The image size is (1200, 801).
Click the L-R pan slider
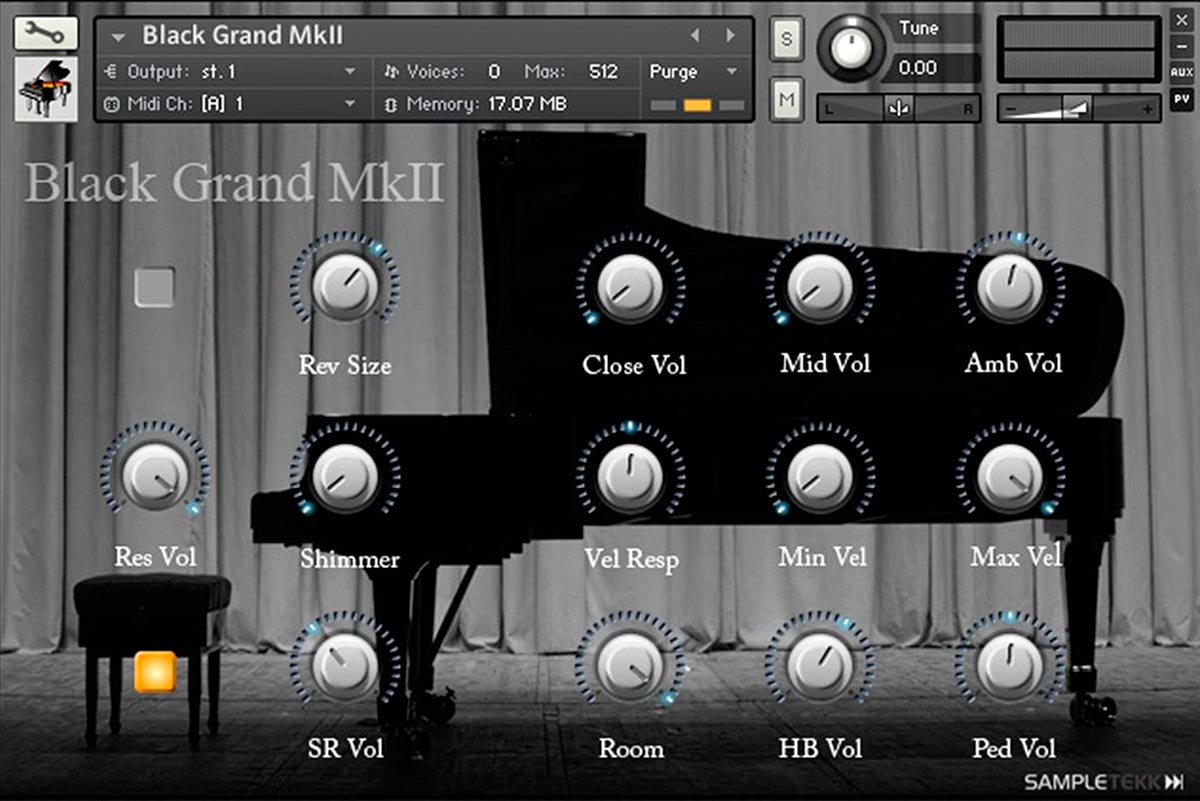pyautogui.click(x=898, y=108)
